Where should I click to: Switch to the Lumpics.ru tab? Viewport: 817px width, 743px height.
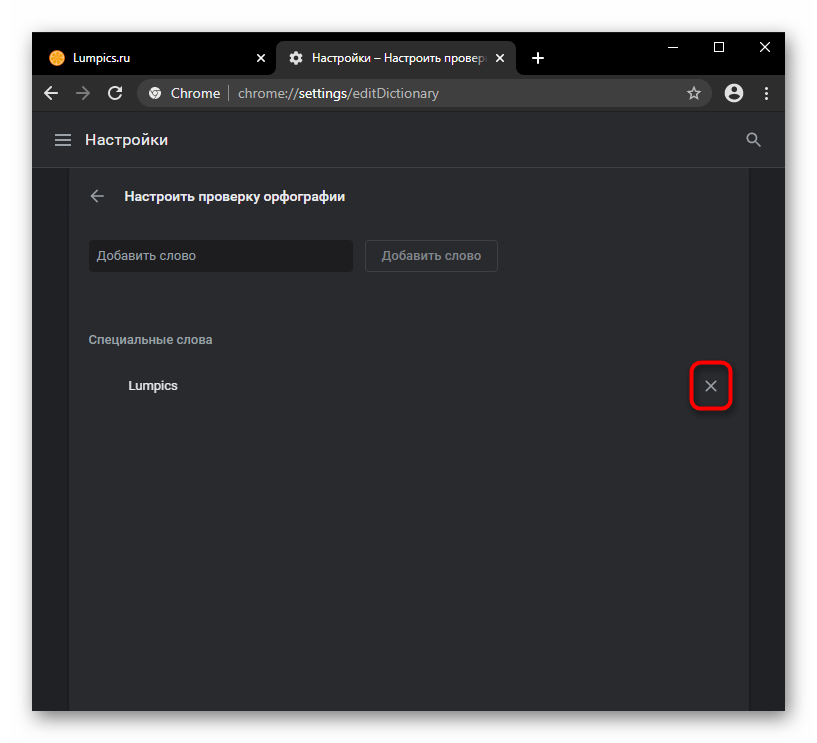tap(140, 58)
